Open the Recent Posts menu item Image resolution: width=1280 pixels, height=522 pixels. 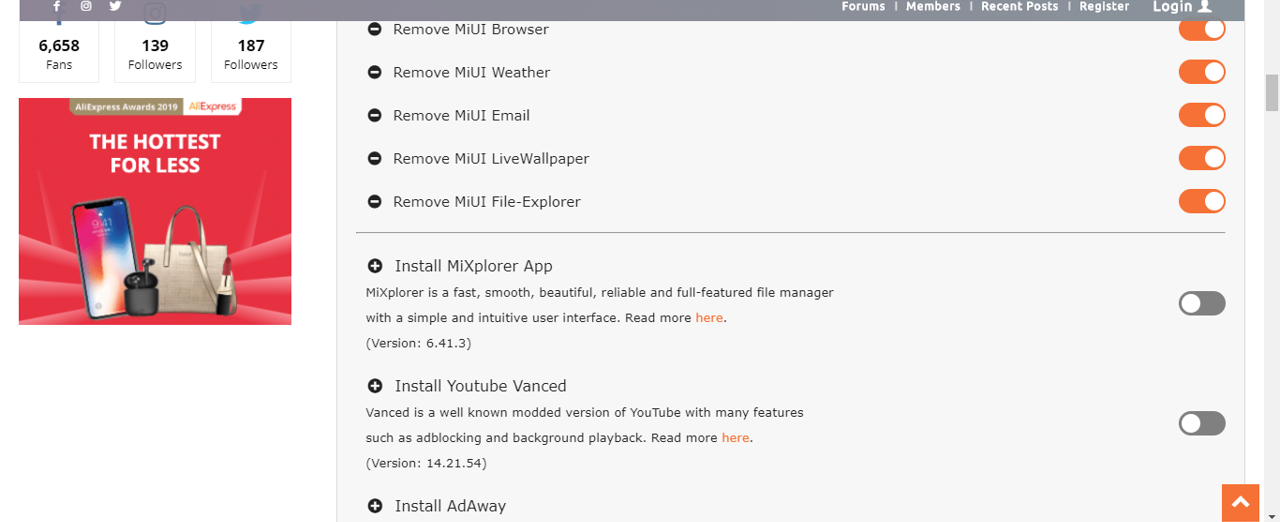[1019, 7]
